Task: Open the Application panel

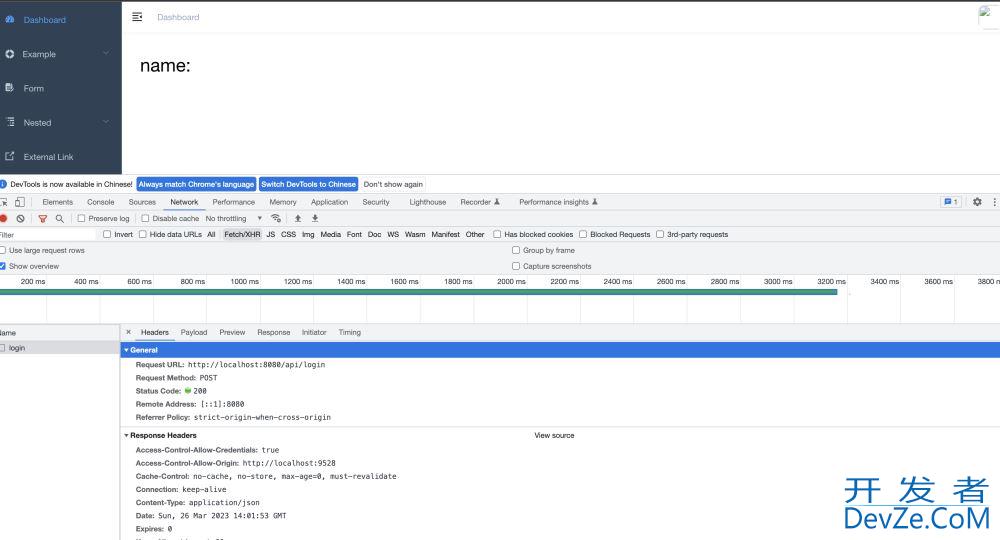Action: 329,202
